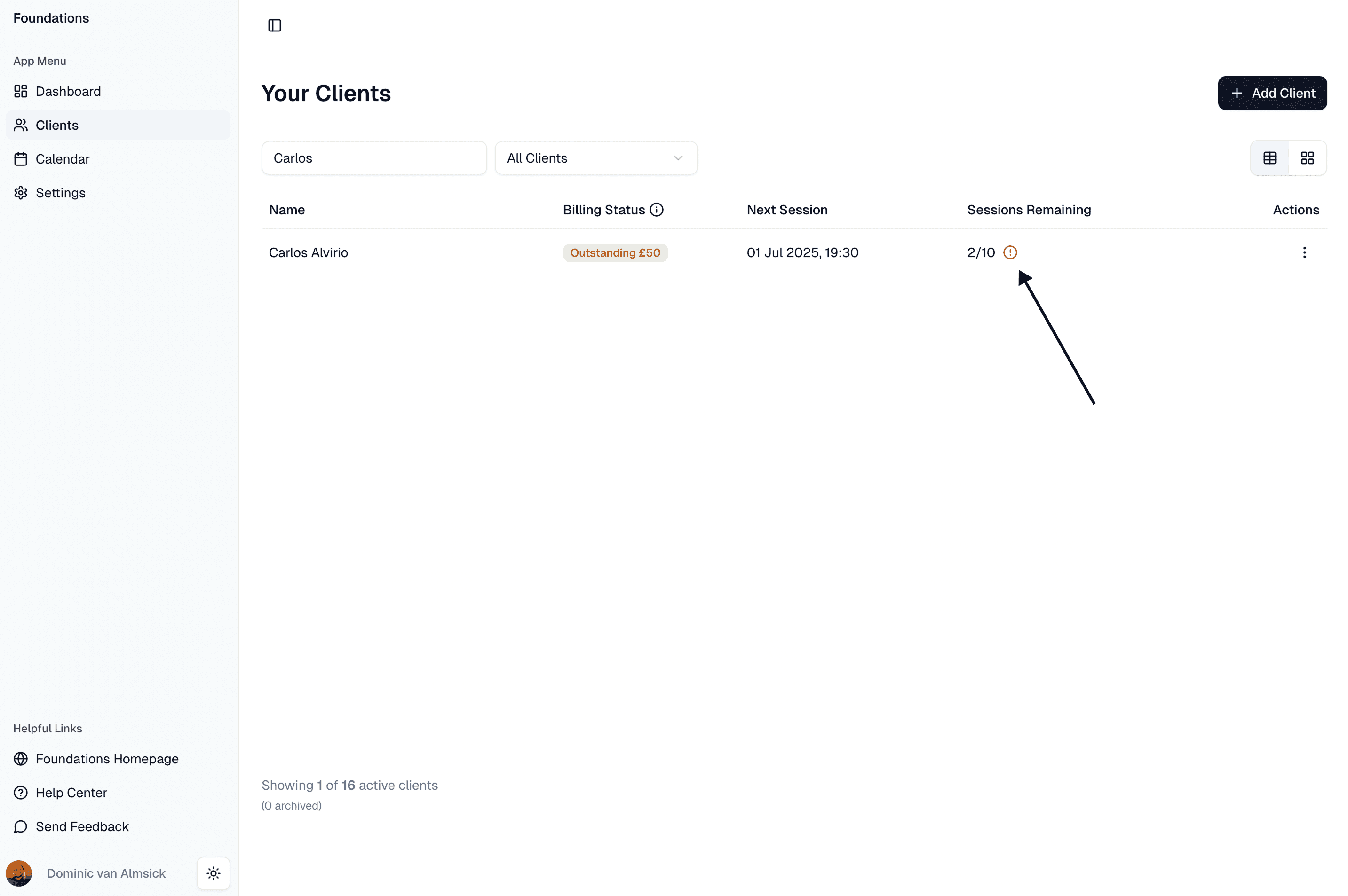Expand the All Clients filter dropdown
The image size is (1348, 896).
(x=595, y=158)
